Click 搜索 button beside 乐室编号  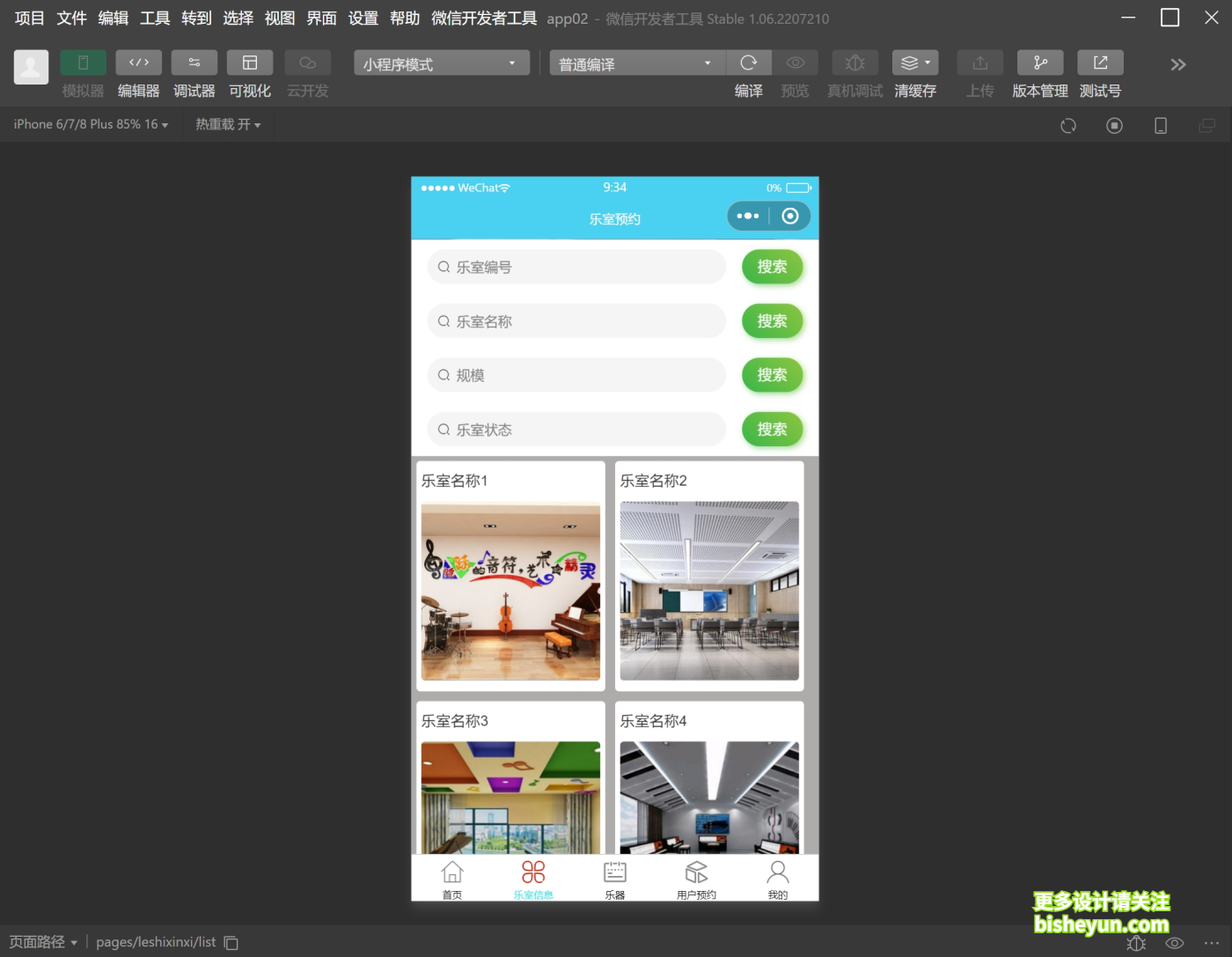click(773, 267)
